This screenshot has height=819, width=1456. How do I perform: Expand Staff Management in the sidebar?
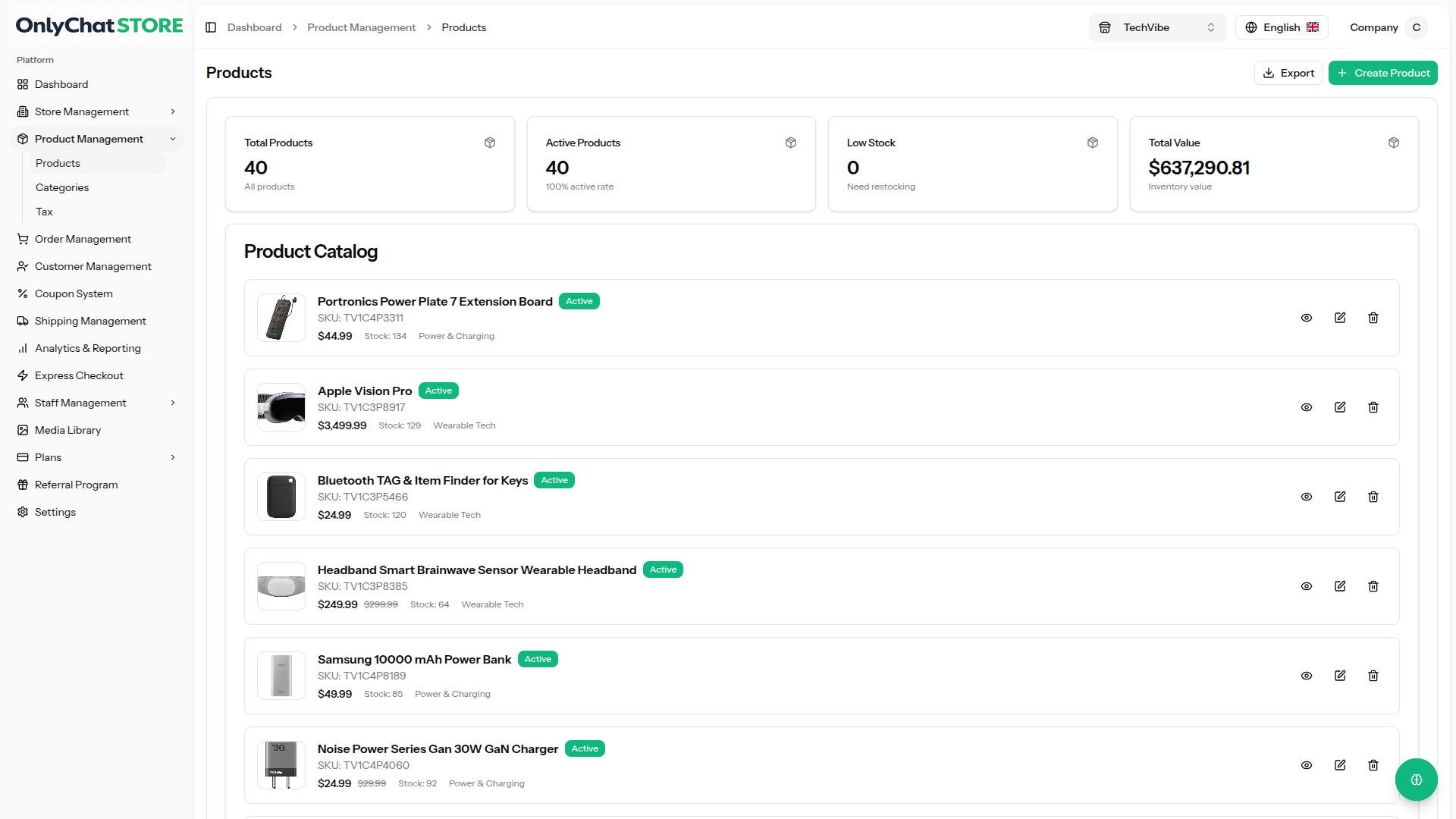point(96,403)
